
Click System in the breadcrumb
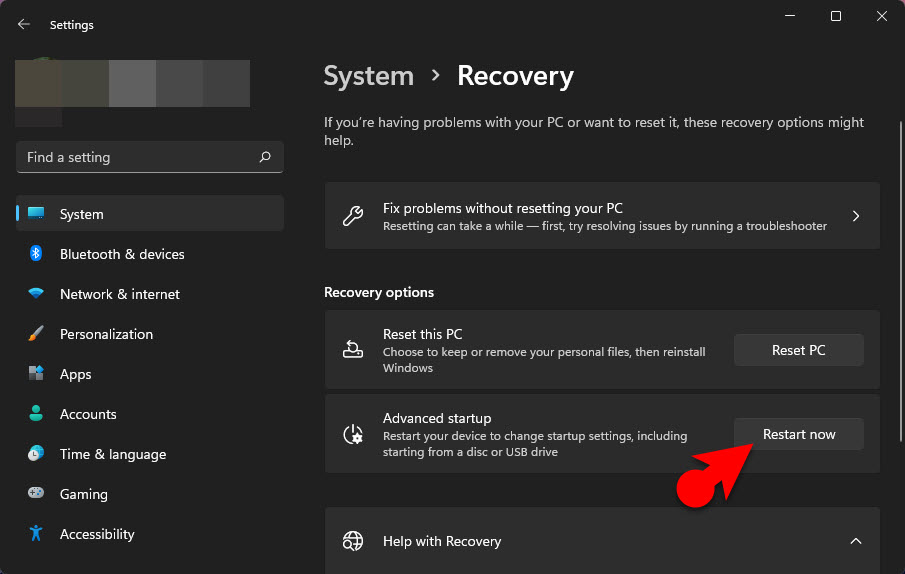coord(368,76)
